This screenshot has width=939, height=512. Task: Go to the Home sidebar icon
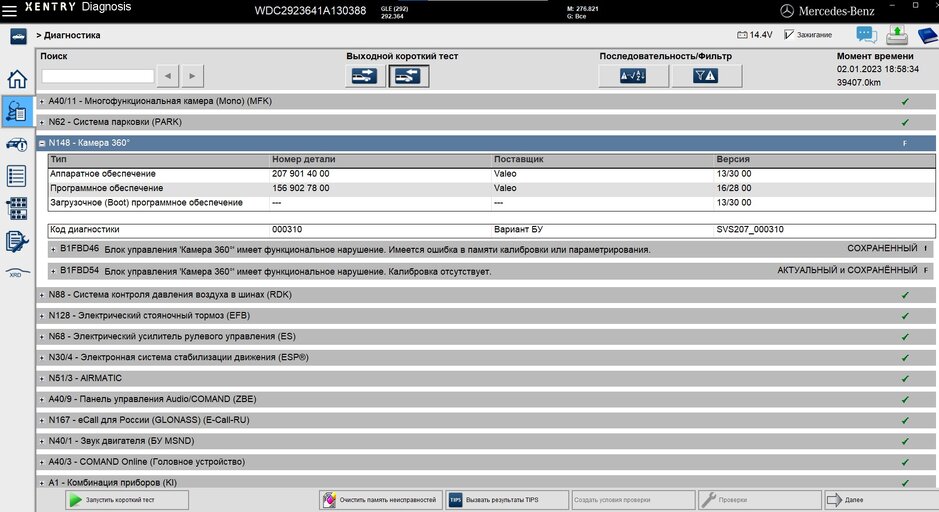click(x=17, y=79)
